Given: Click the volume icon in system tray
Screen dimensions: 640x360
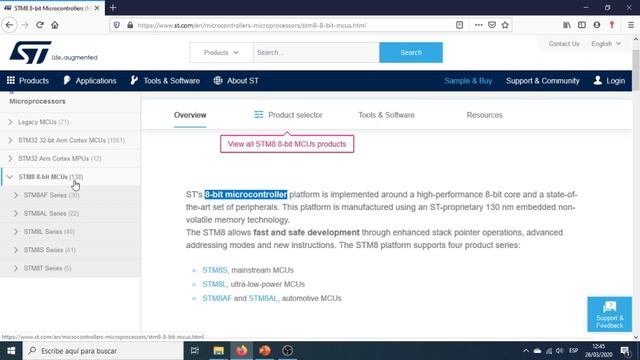Looking at the screenshot, I should tap(560, 351).
